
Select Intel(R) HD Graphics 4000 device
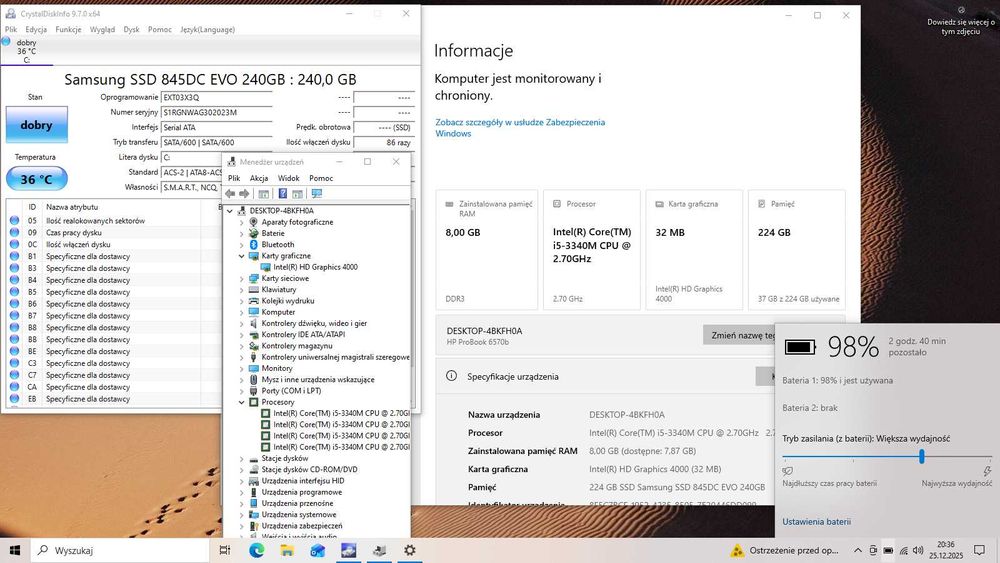tap(315, 267)
